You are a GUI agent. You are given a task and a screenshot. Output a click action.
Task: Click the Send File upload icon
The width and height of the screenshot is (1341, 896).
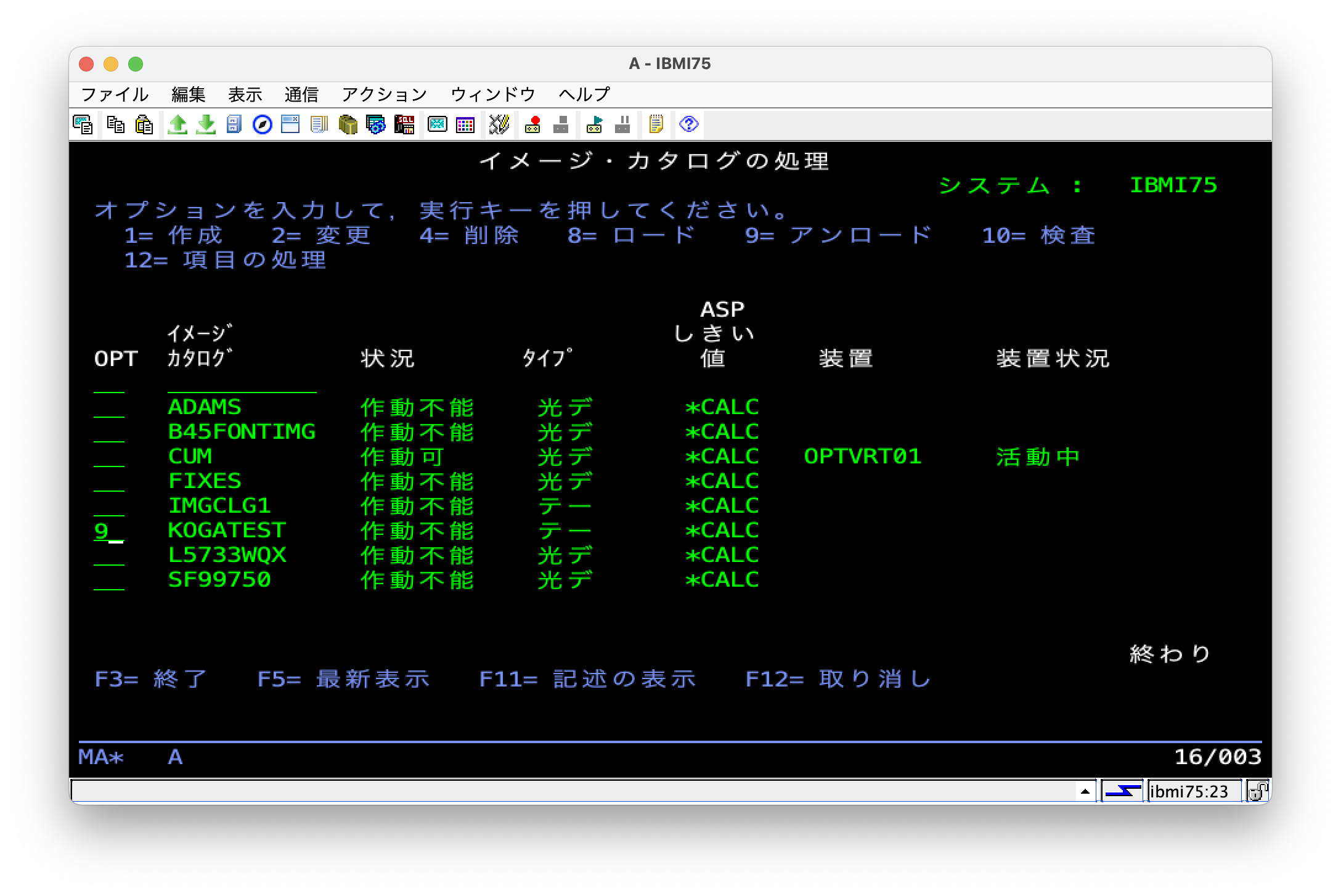178,125
